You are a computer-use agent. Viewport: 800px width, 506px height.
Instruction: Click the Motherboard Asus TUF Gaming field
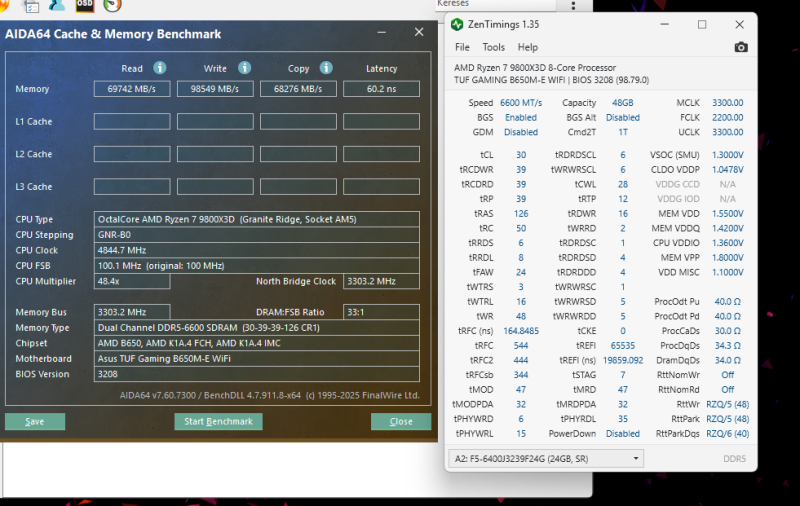(x=257, y=359)
